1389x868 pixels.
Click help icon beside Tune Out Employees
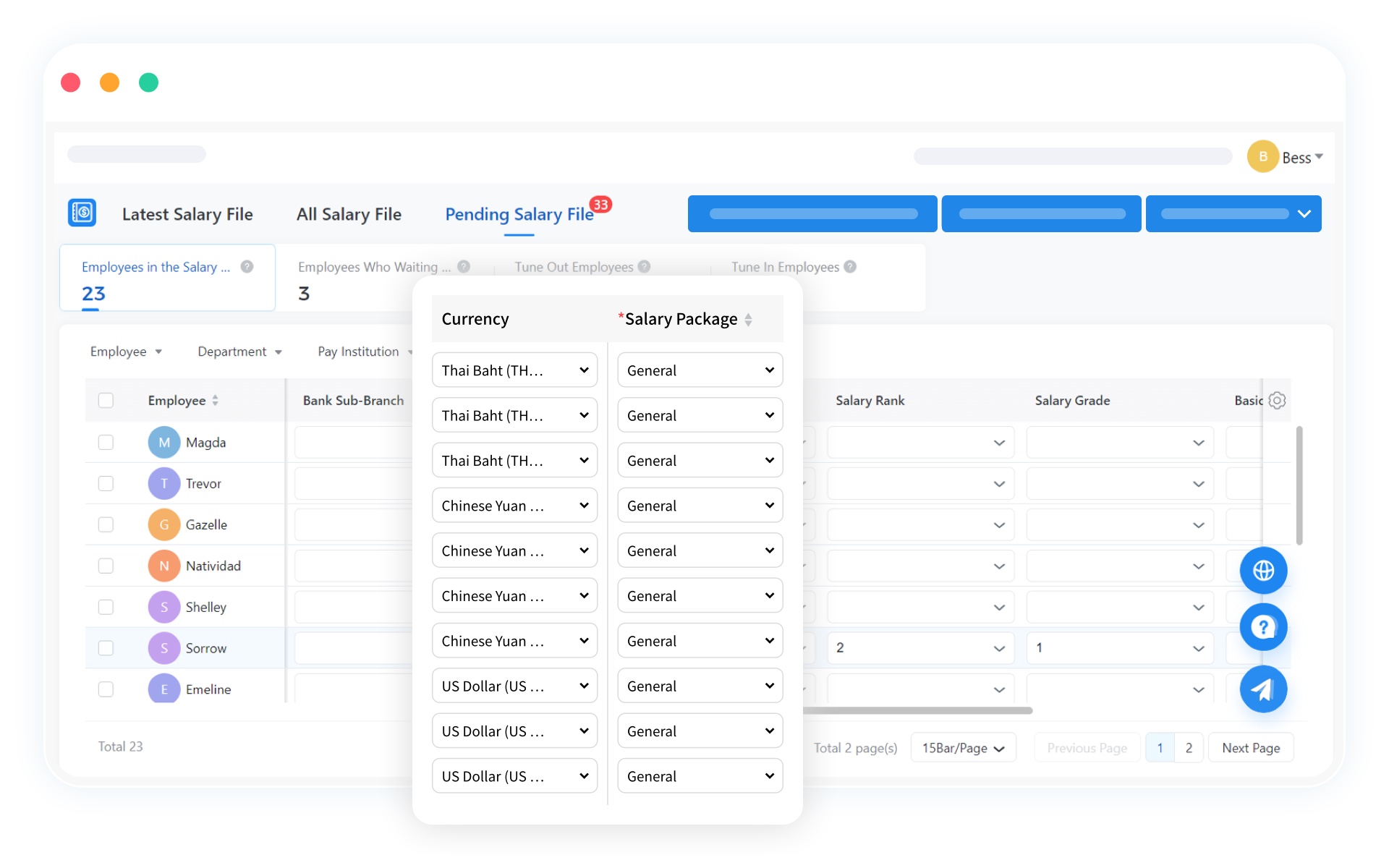[x=645, y=267]
